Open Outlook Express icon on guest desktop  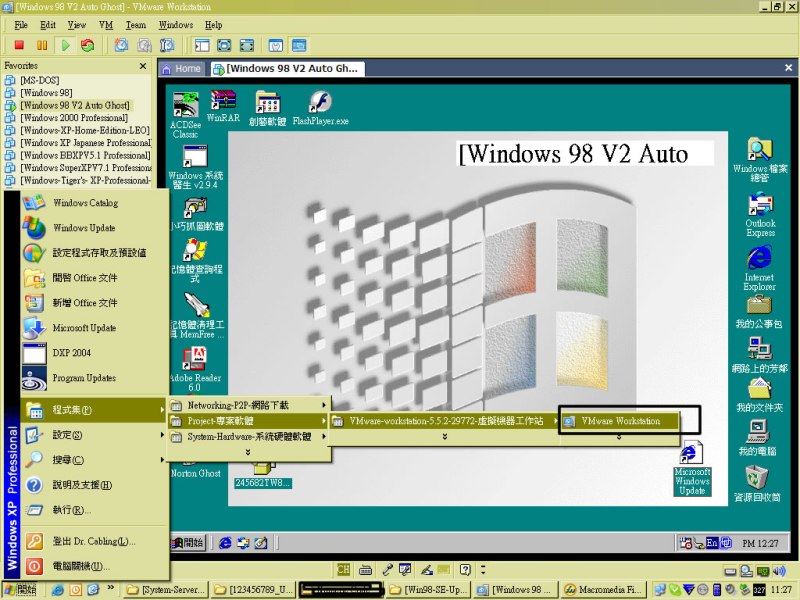(x=760, y=214)
